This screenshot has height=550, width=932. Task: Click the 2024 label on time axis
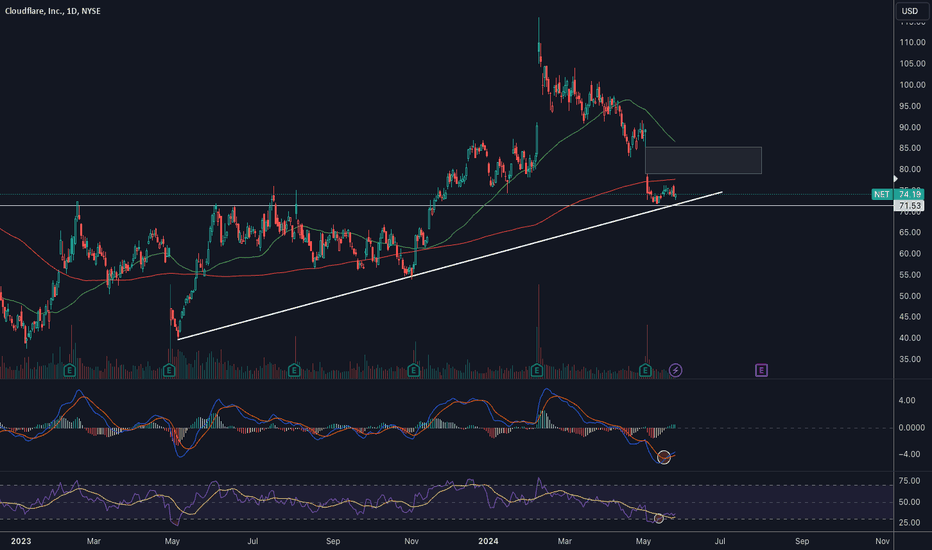tap(489, 541)
